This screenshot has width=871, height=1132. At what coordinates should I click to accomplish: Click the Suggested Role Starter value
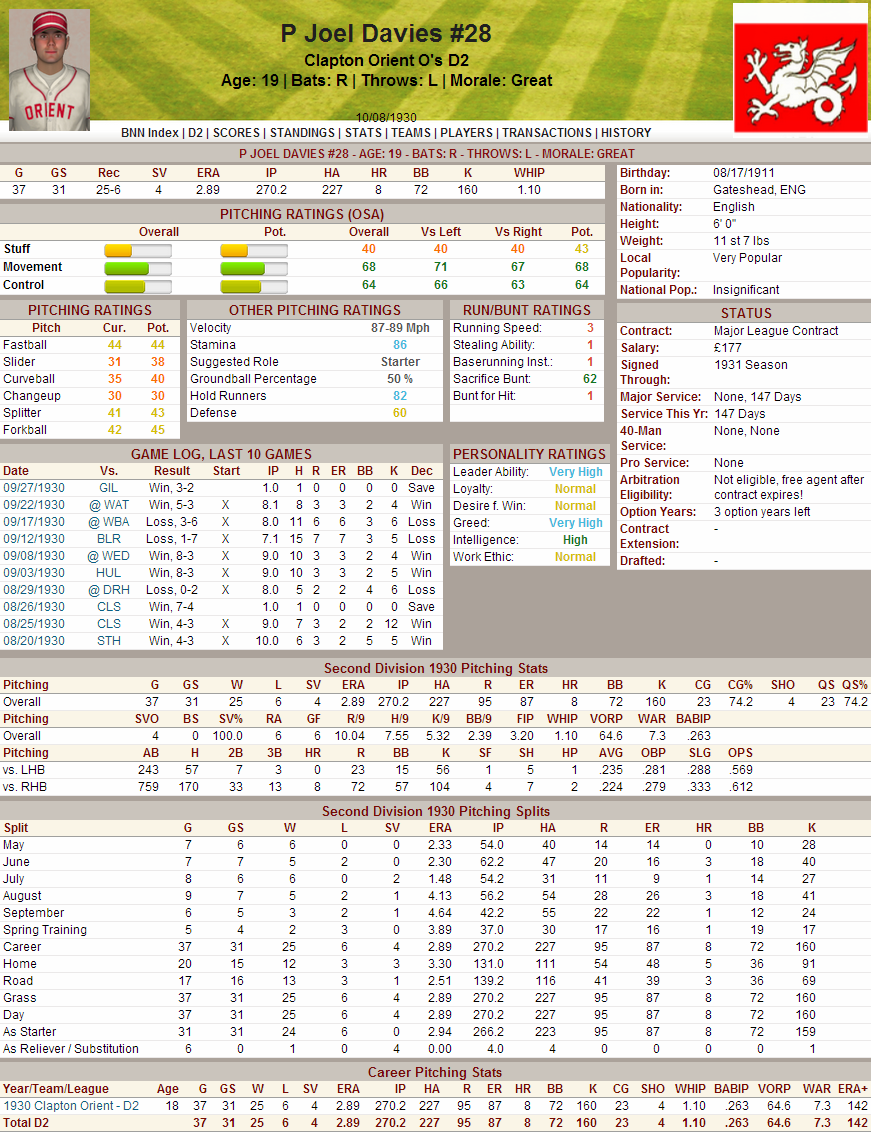pyautogui.click(x=400, y=362)
